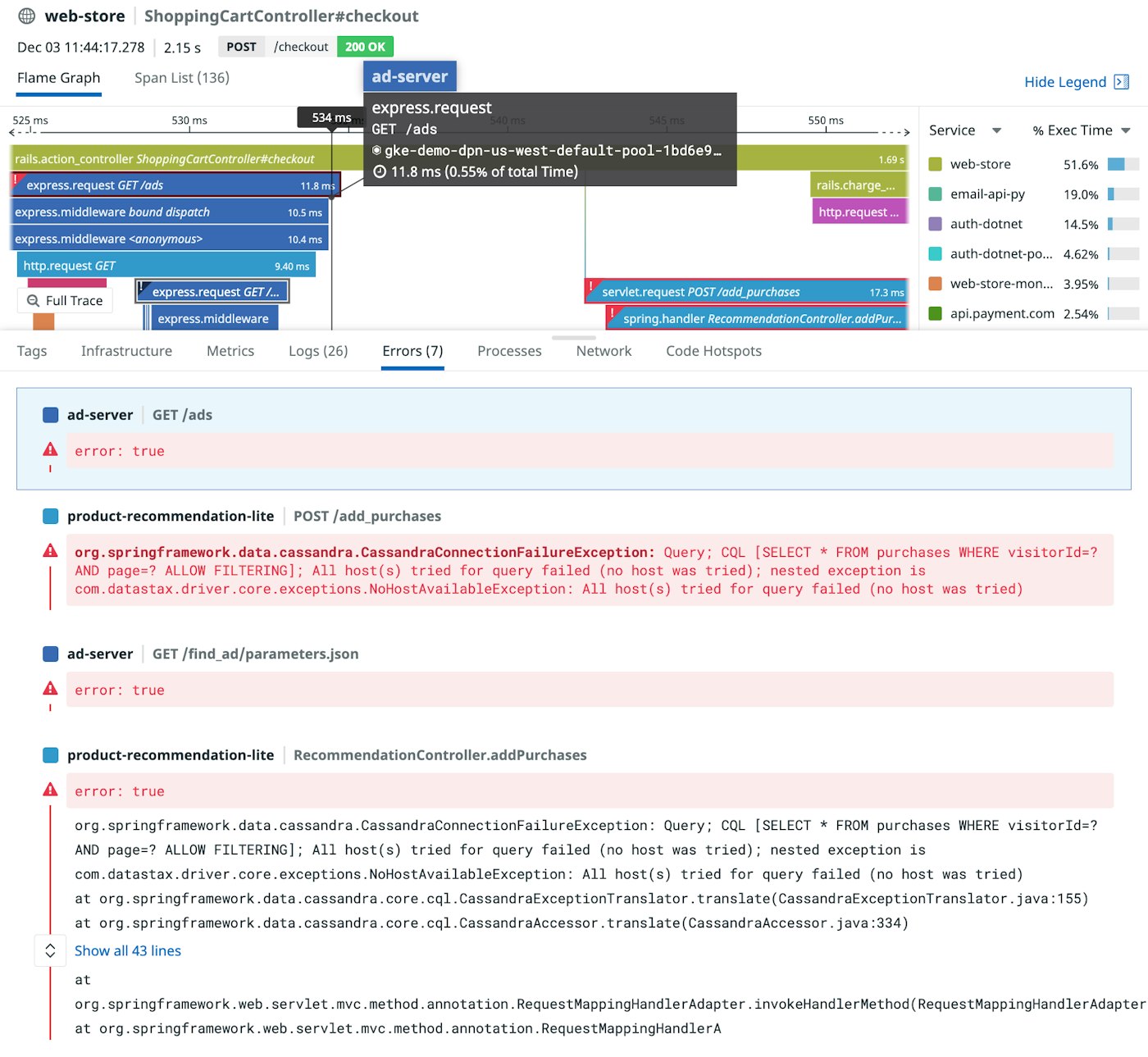The width and height of the screenshot is (1148, 1057).
Task: Click warning icon for POST /add_purchases error
Action: (50, 551)
